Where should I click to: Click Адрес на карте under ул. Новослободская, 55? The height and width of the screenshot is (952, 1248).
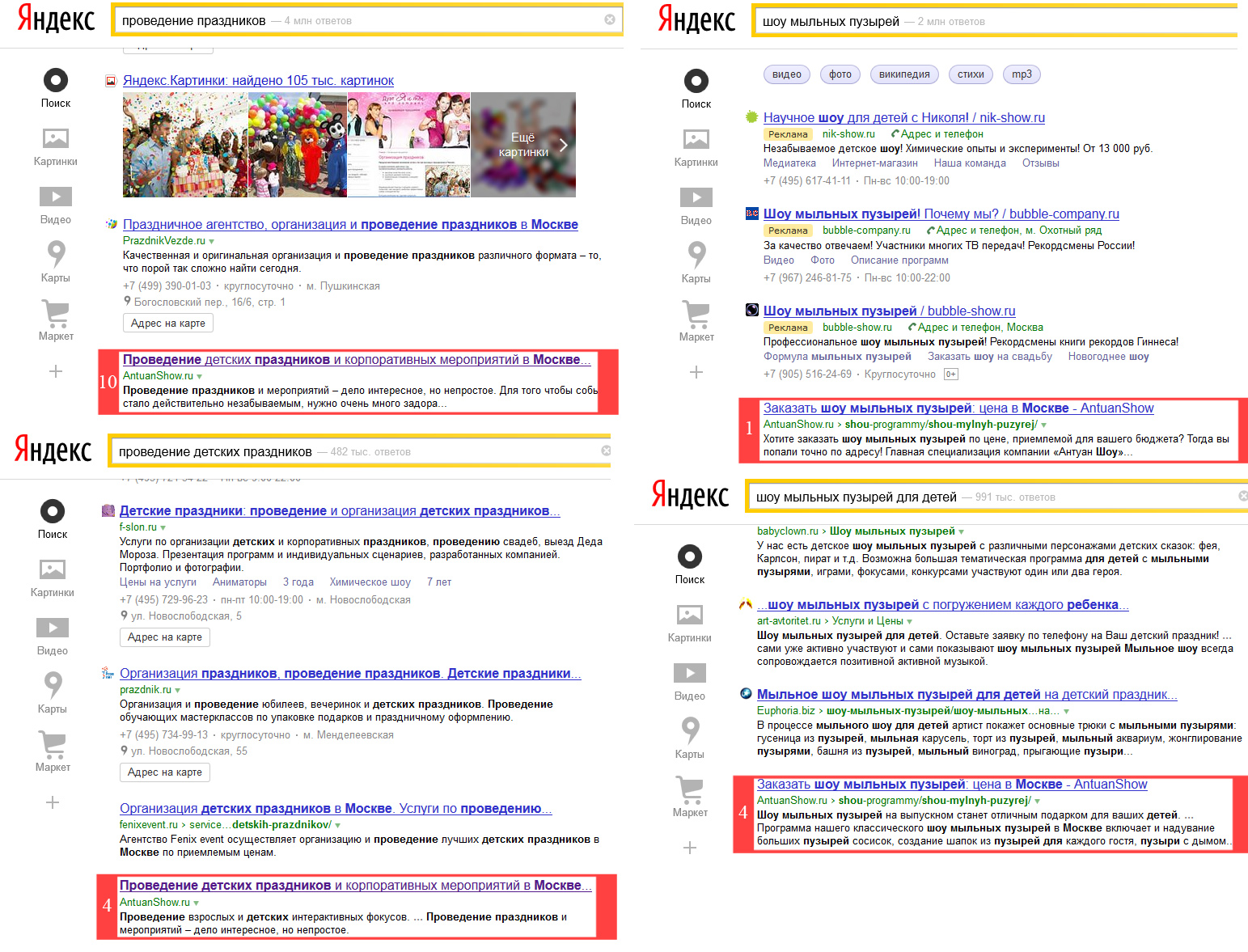(165, 772)
